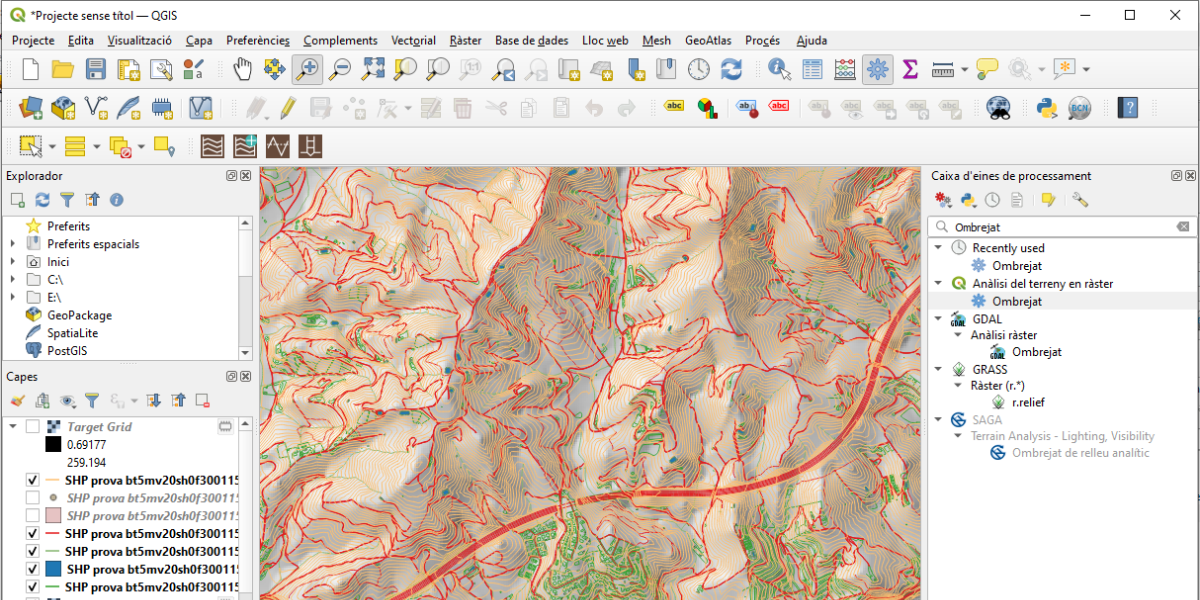Click the yellow abc Layer Labeling Options icon
This screenshot has height=600, width=1200.
click(675, 107)
